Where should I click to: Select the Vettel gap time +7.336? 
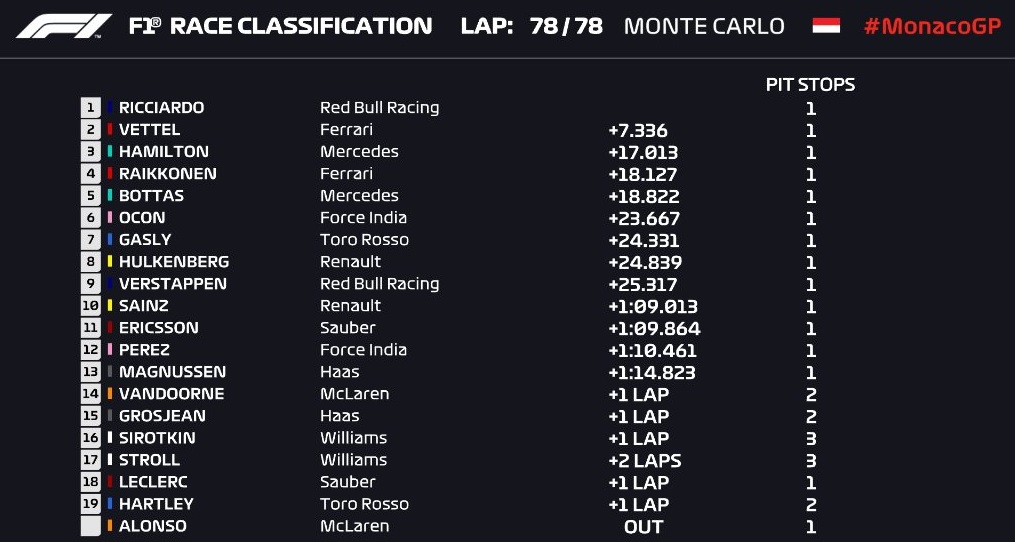[x=637, y=130]
